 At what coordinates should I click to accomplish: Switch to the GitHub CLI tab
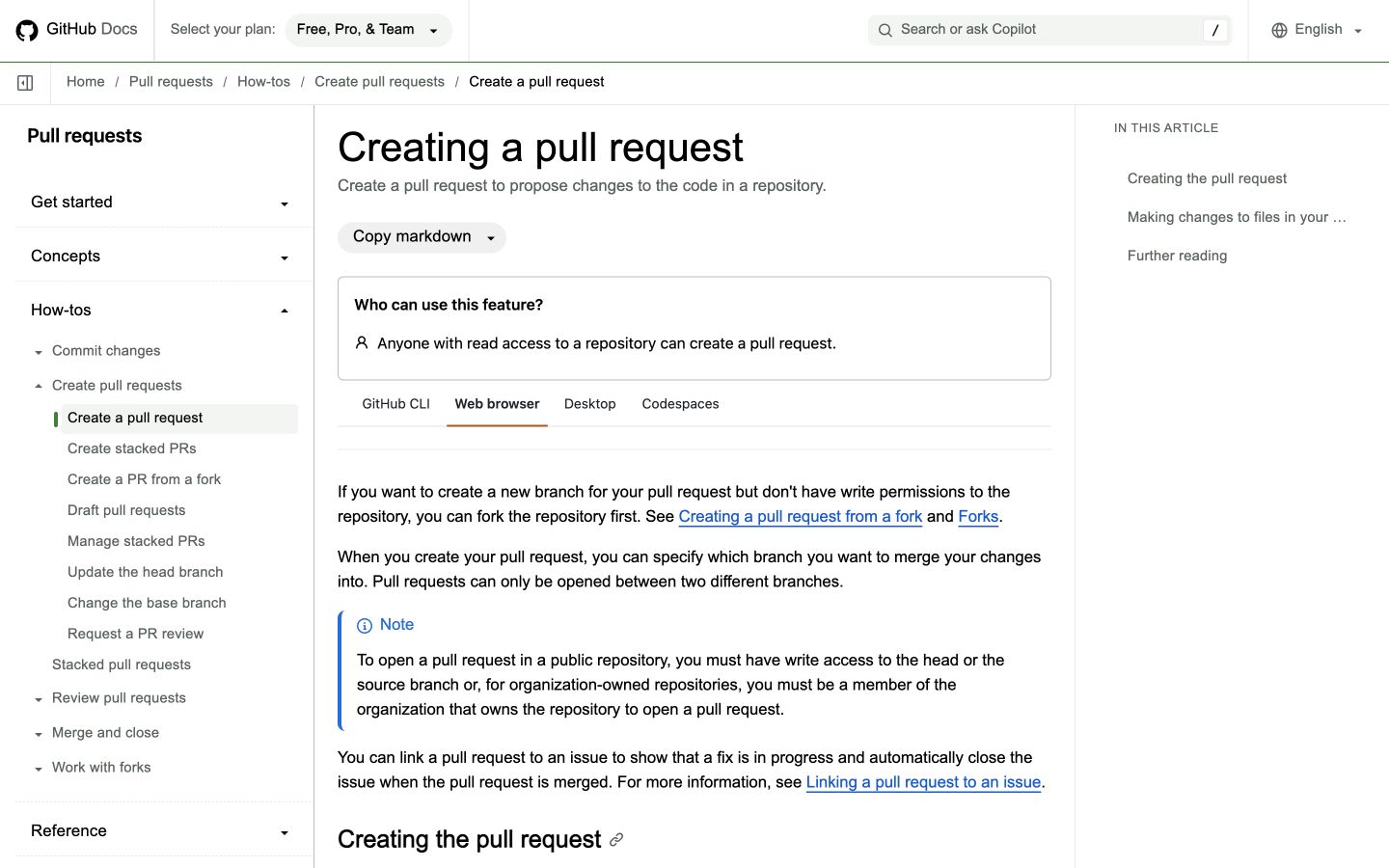tap(395, 404)
